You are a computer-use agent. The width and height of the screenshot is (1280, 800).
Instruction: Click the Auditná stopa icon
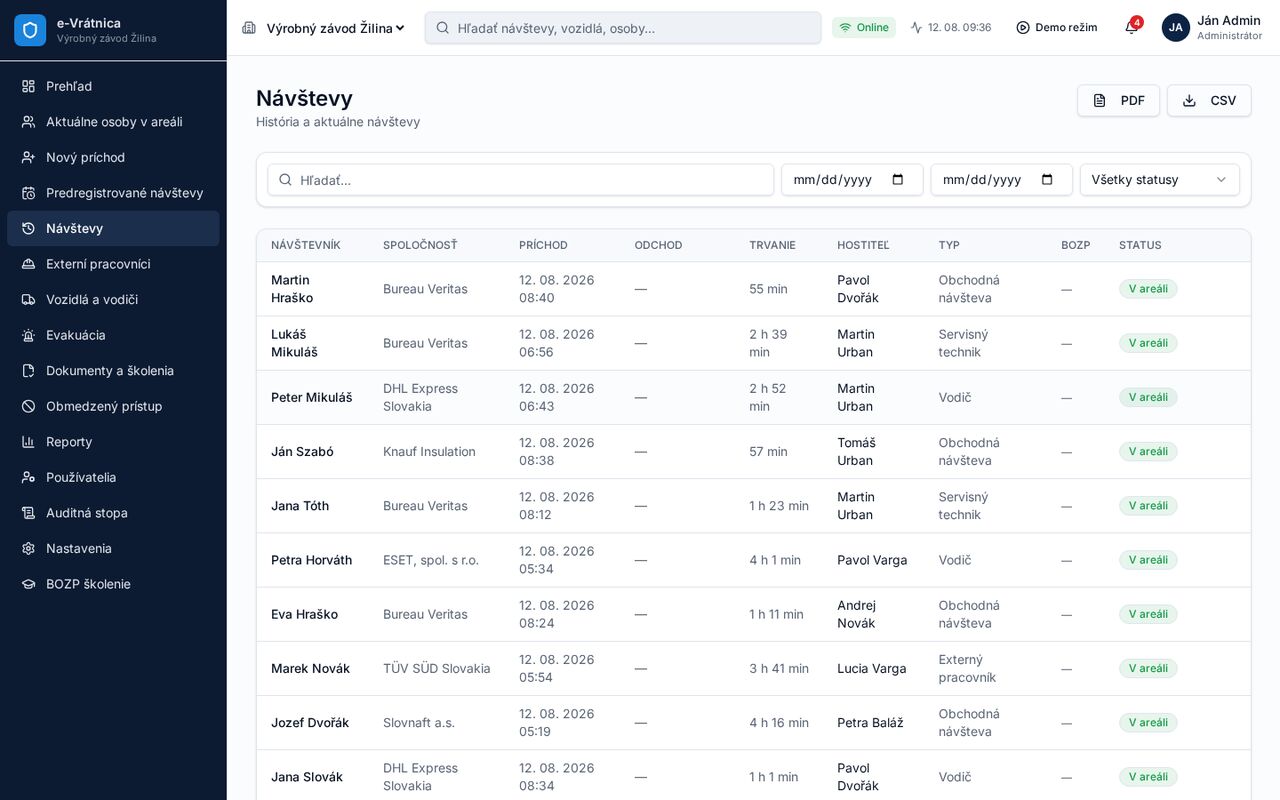coord(28,513)
